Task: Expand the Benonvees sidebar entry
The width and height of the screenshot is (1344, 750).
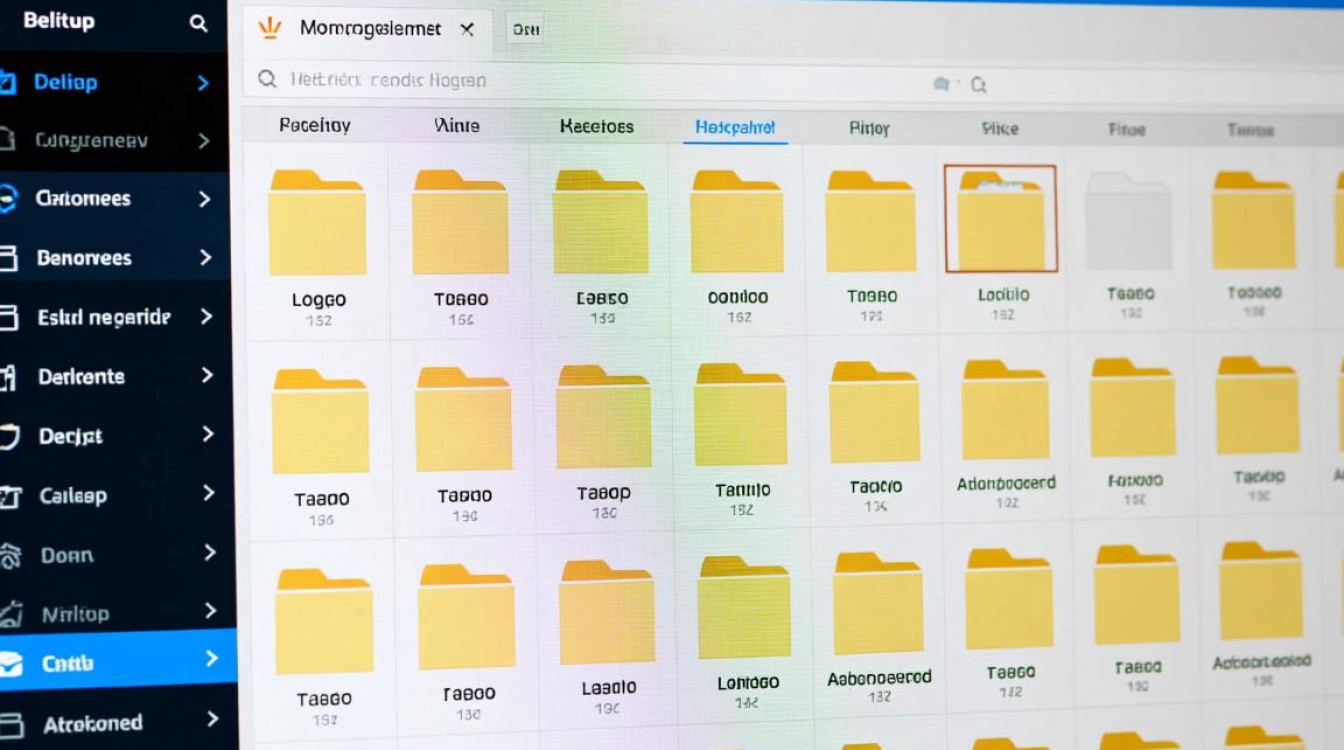Action: pos(206,258)
